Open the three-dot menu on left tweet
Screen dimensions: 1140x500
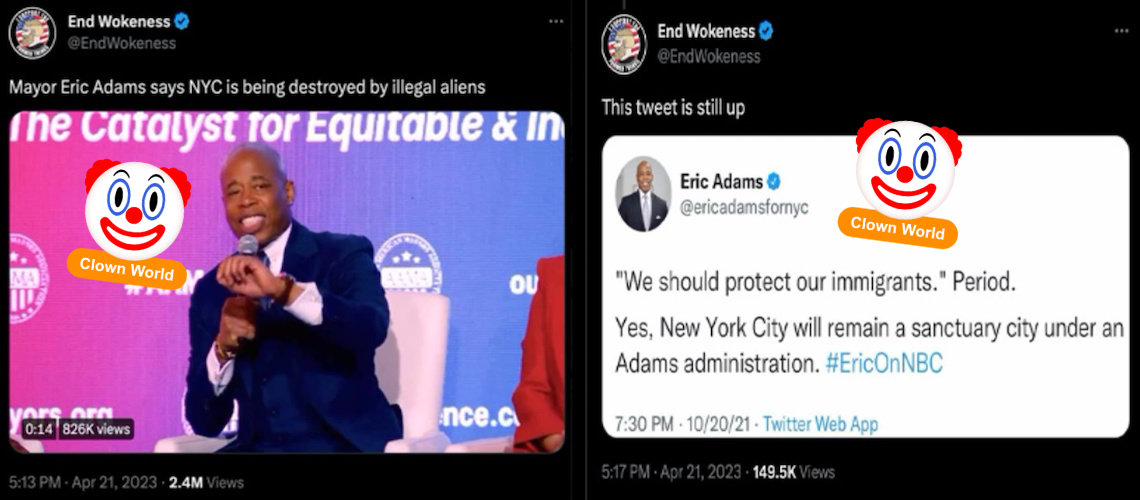[x=555, y=21]
